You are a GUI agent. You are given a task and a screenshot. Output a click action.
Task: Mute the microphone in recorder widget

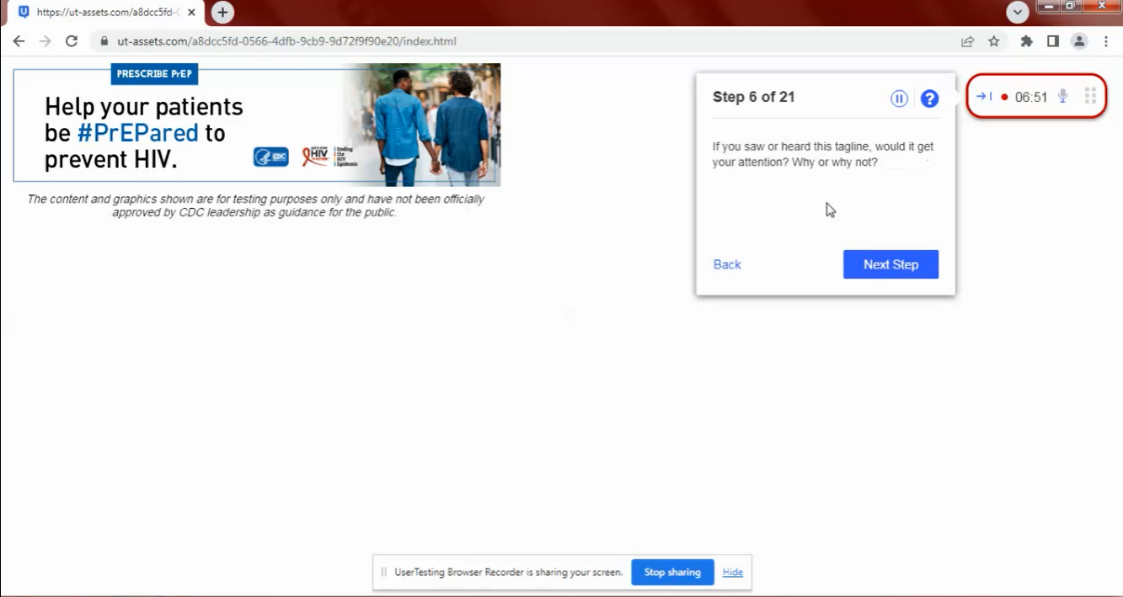pos(1063,97)
